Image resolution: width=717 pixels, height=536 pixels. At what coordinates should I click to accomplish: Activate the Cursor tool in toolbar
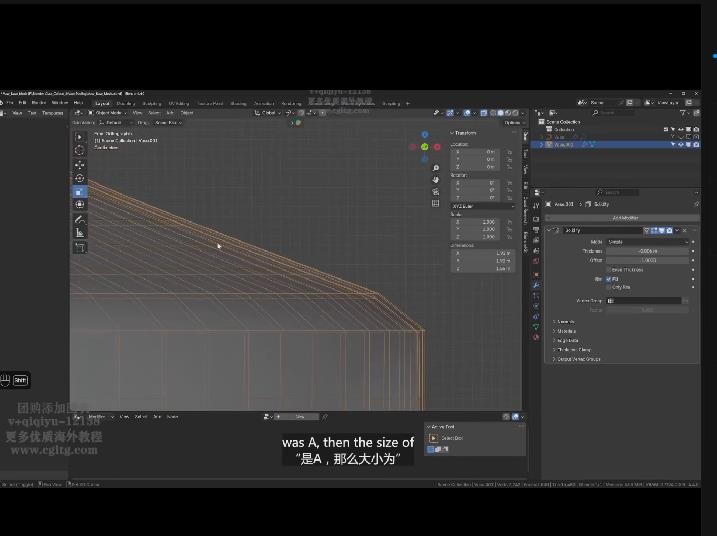pyautogui.click(x=80, y=150)
